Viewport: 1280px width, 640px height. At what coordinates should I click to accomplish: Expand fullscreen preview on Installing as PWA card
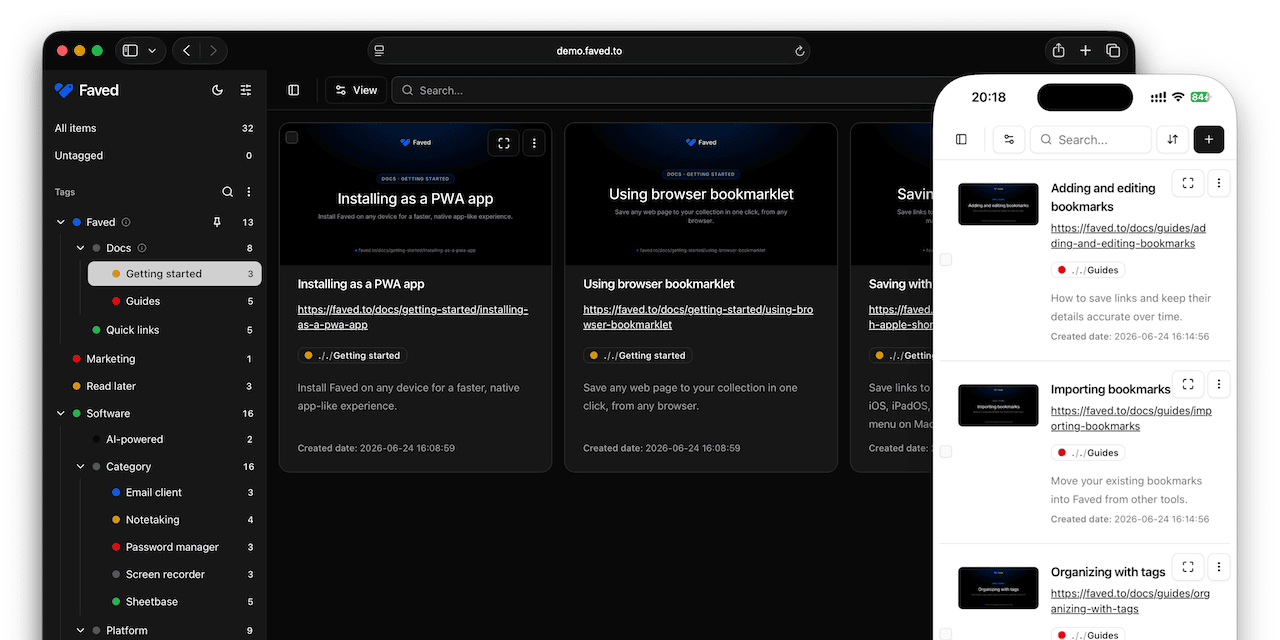504,143
